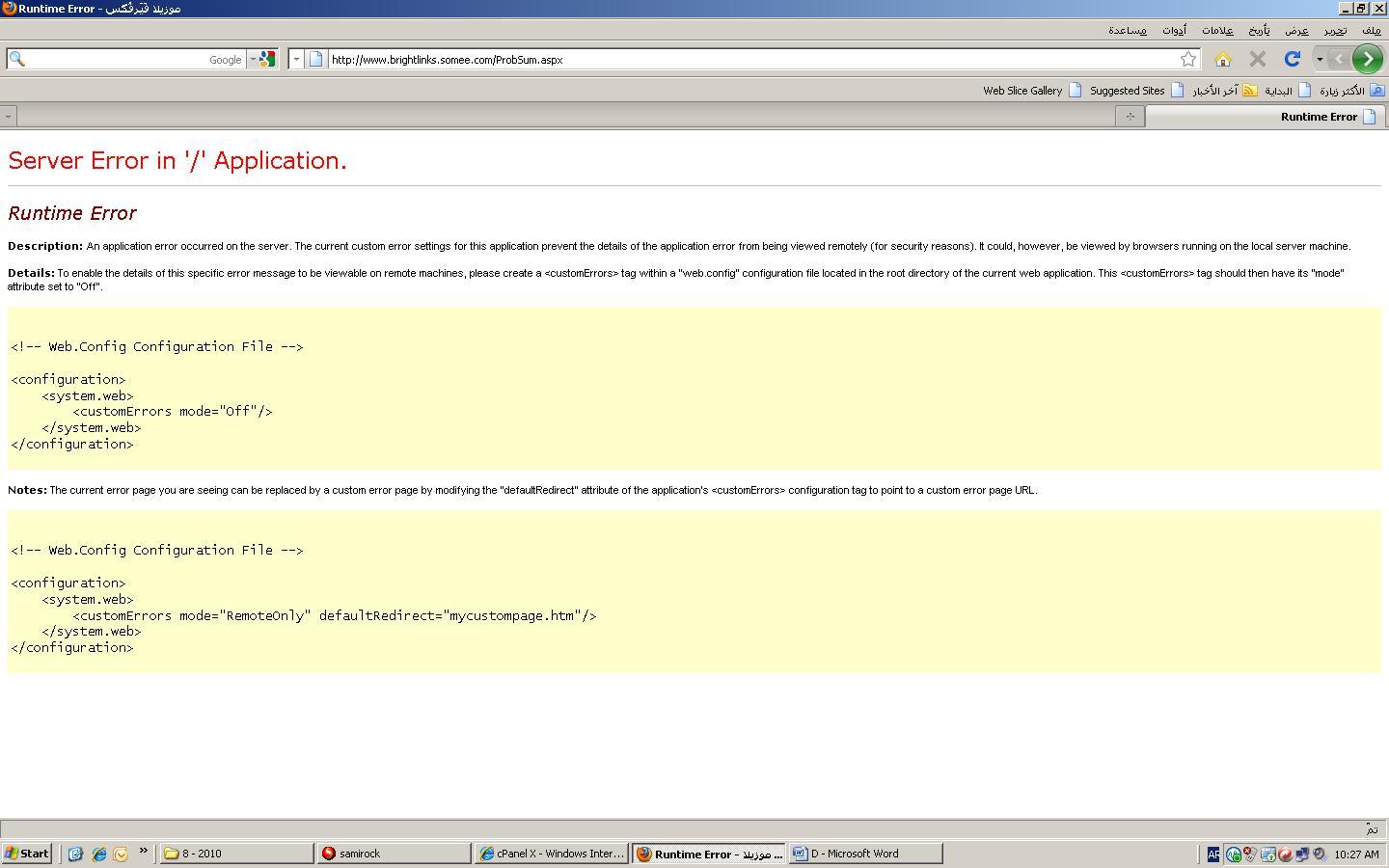Go to the home page icon
Screen dimensions: 1389x868
point(1223,59)
